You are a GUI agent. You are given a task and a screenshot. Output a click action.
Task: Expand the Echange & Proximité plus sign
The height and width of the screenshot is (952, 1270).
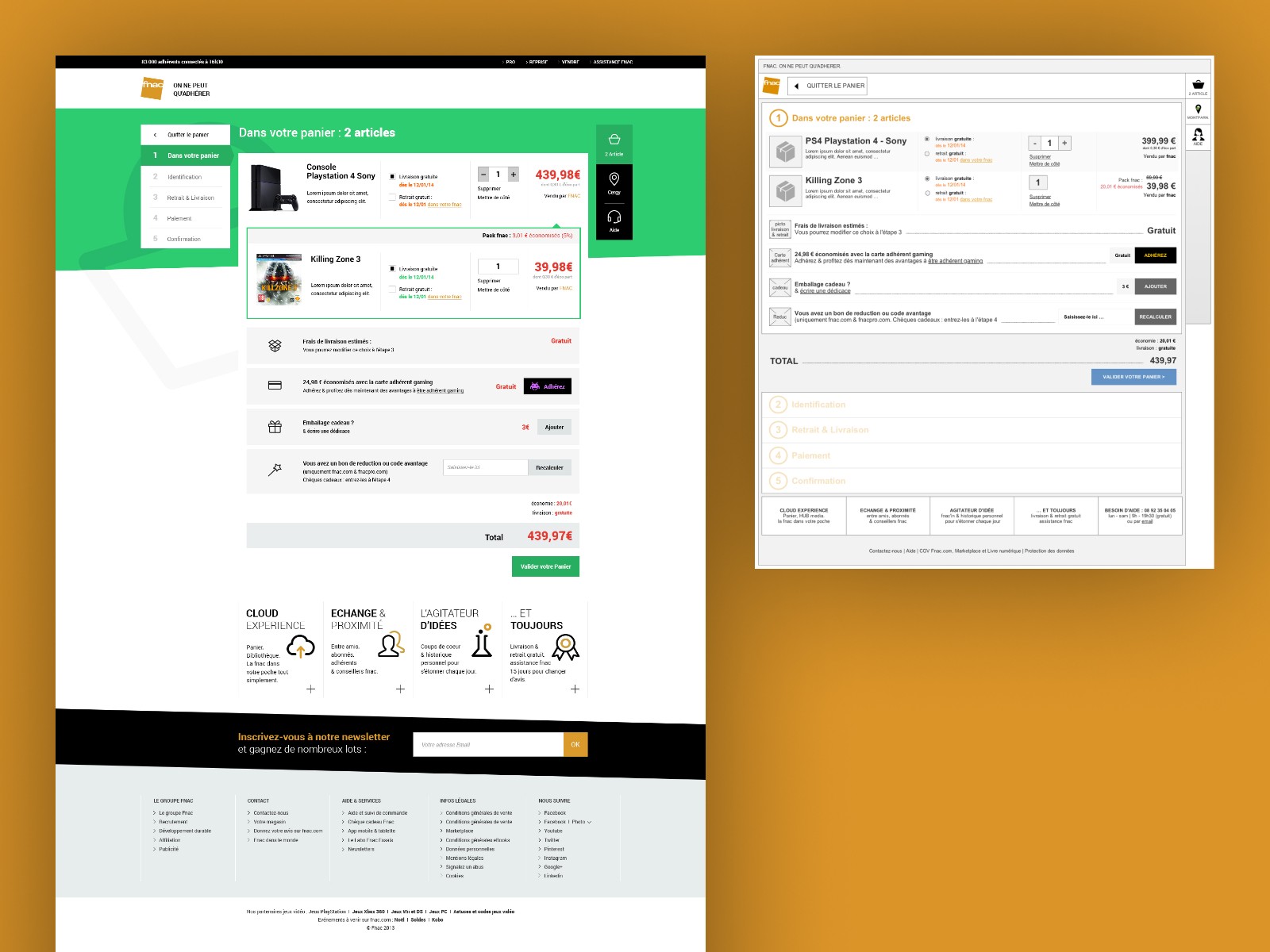(x=401, y=689)
